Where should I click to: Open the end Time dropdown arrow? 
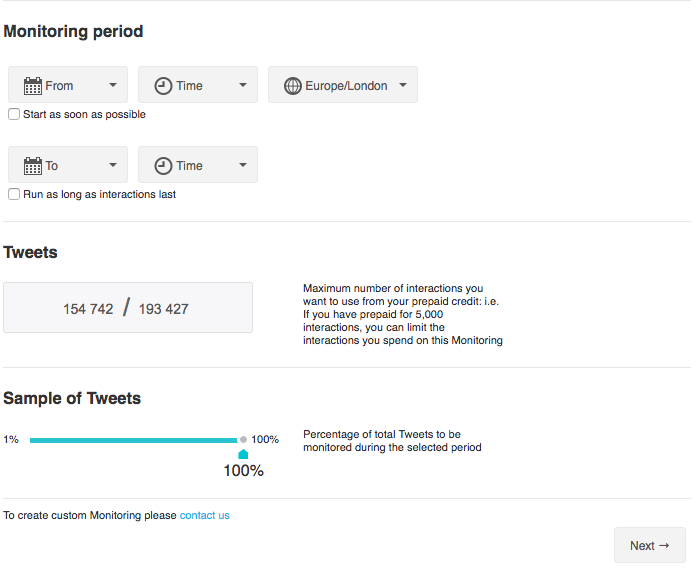pyautogui.click(x=243, y=165)
